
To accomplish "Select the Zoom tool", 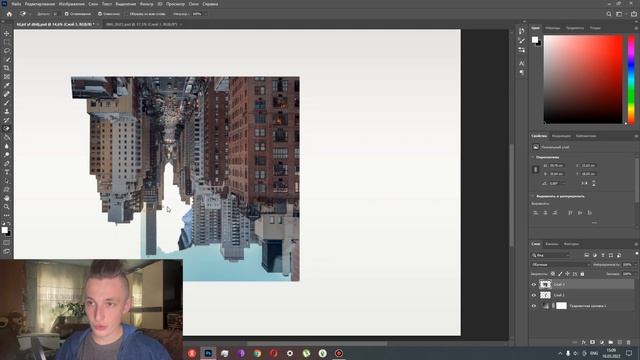I will [7, 207].
